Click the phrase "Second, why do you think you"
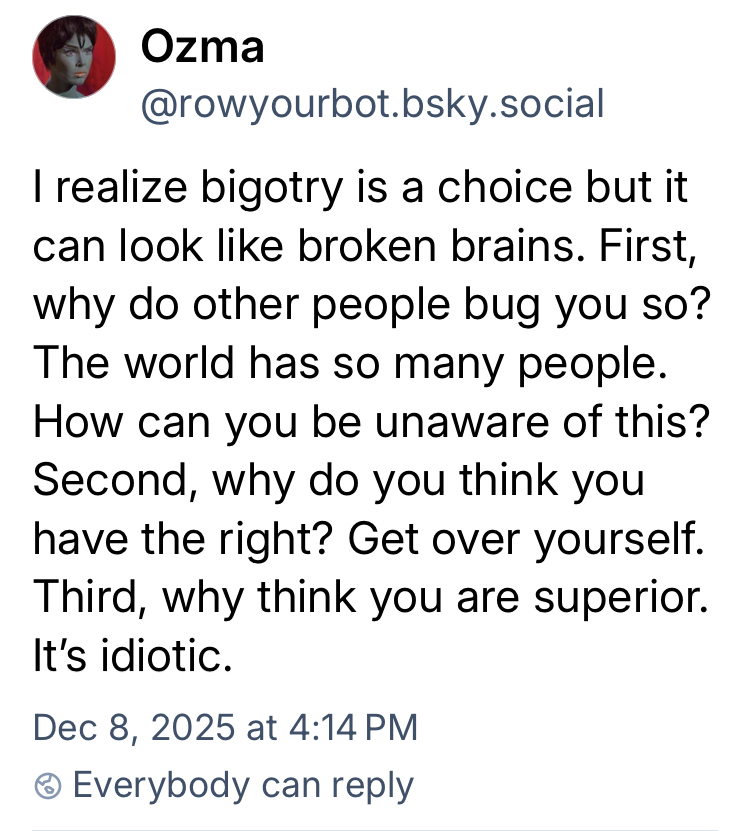 tap(338, 482)
